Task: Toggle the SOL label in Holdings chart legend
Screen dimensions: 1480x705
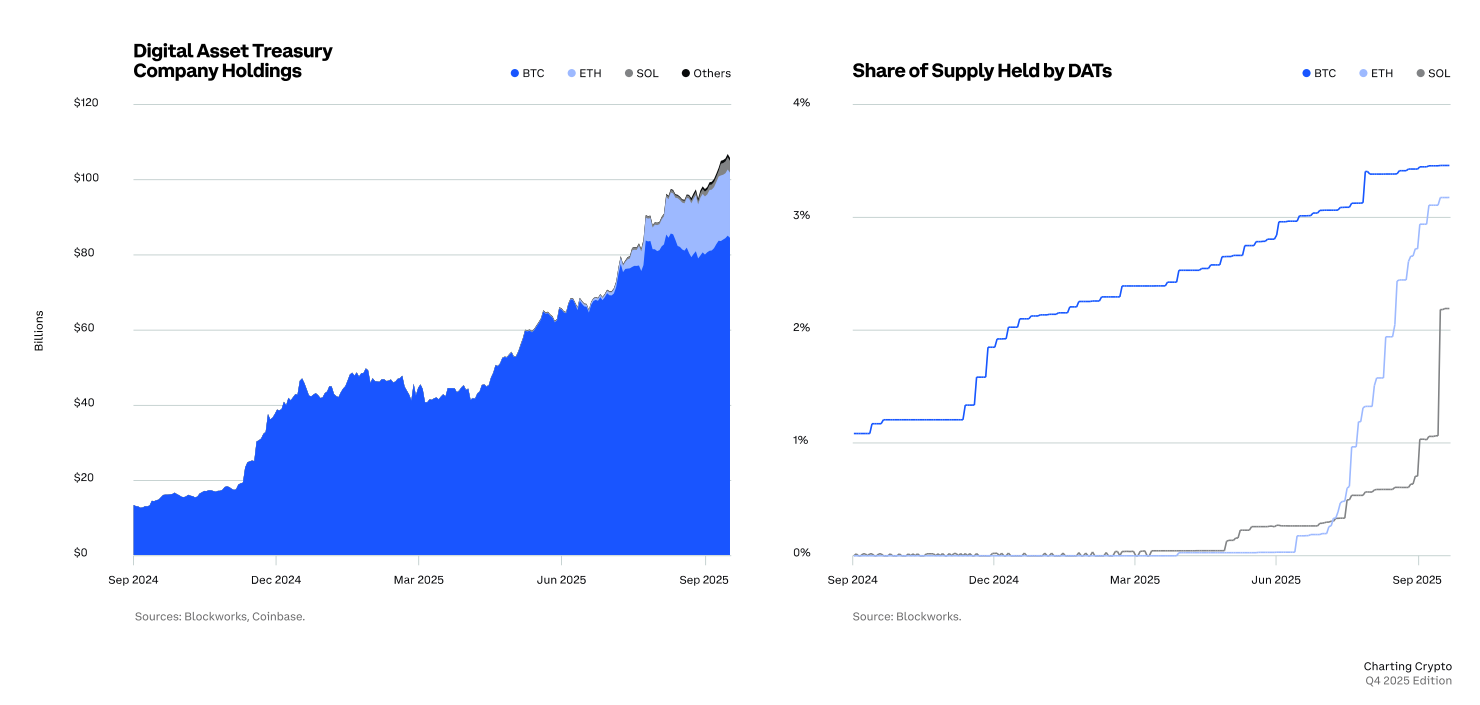Action: [x=647, y=73]
